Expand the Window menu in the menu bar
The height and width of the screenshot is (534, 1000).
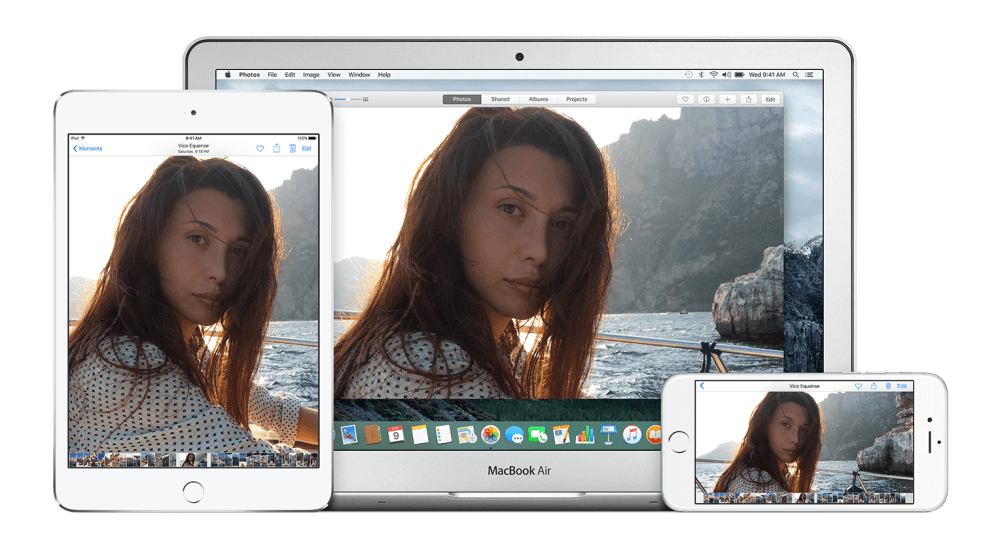pos(359,75)
